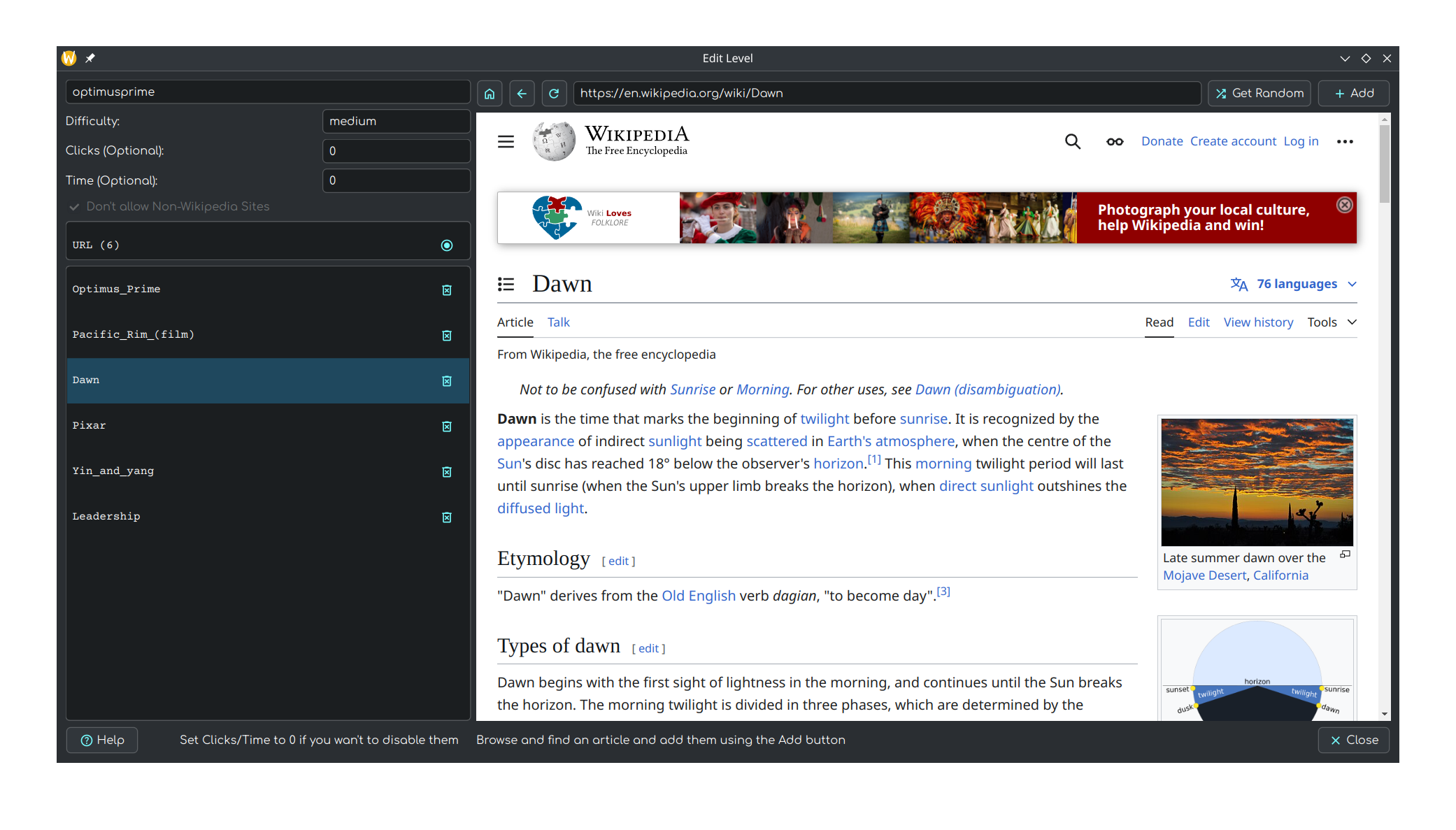Toggle the article table of contents icon
This screenshot has width=1456, height=830.
(x=506, y=284)
